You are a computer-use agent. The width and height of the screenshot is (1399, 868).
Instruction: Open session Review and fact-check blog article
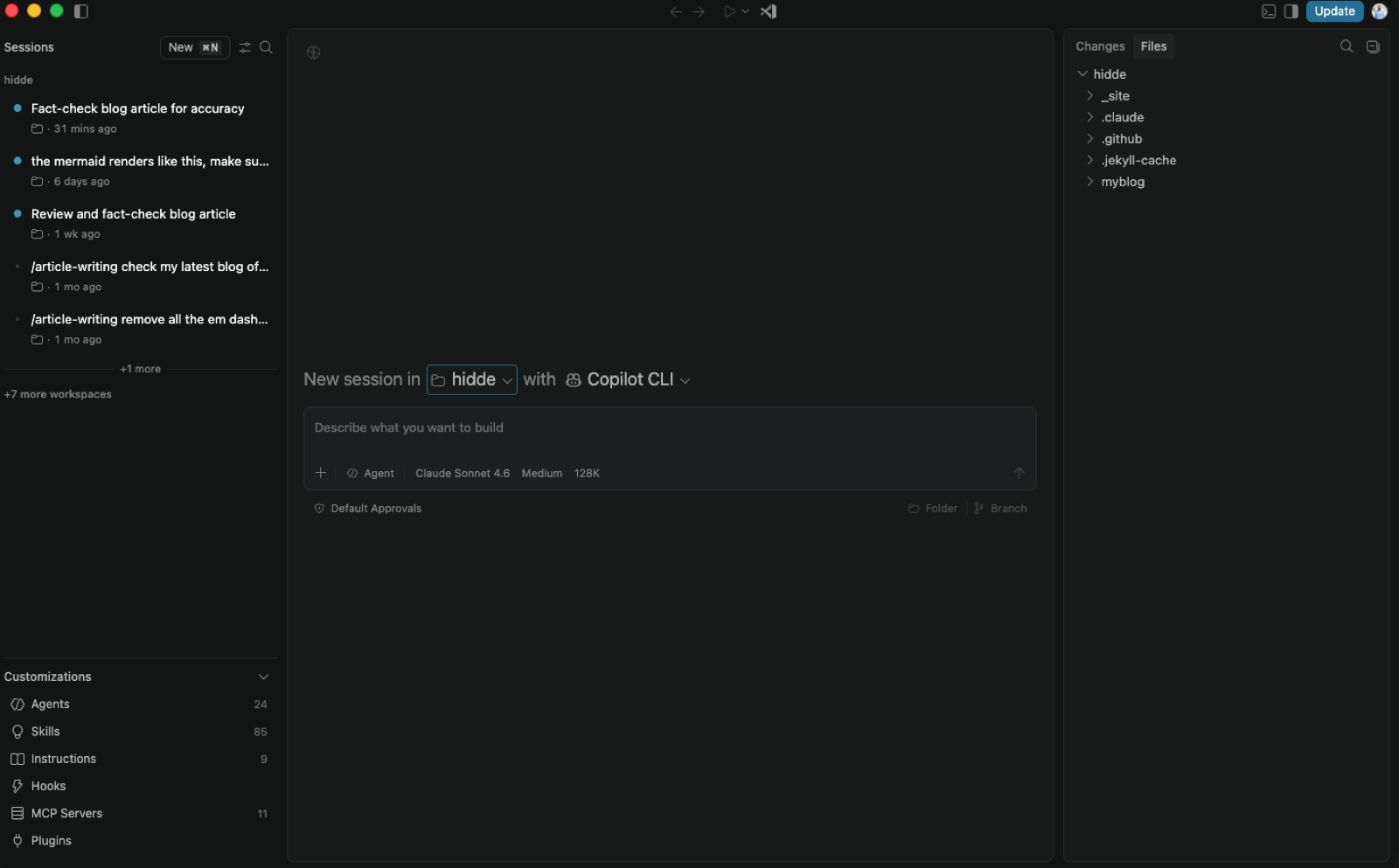pos(140,223)
